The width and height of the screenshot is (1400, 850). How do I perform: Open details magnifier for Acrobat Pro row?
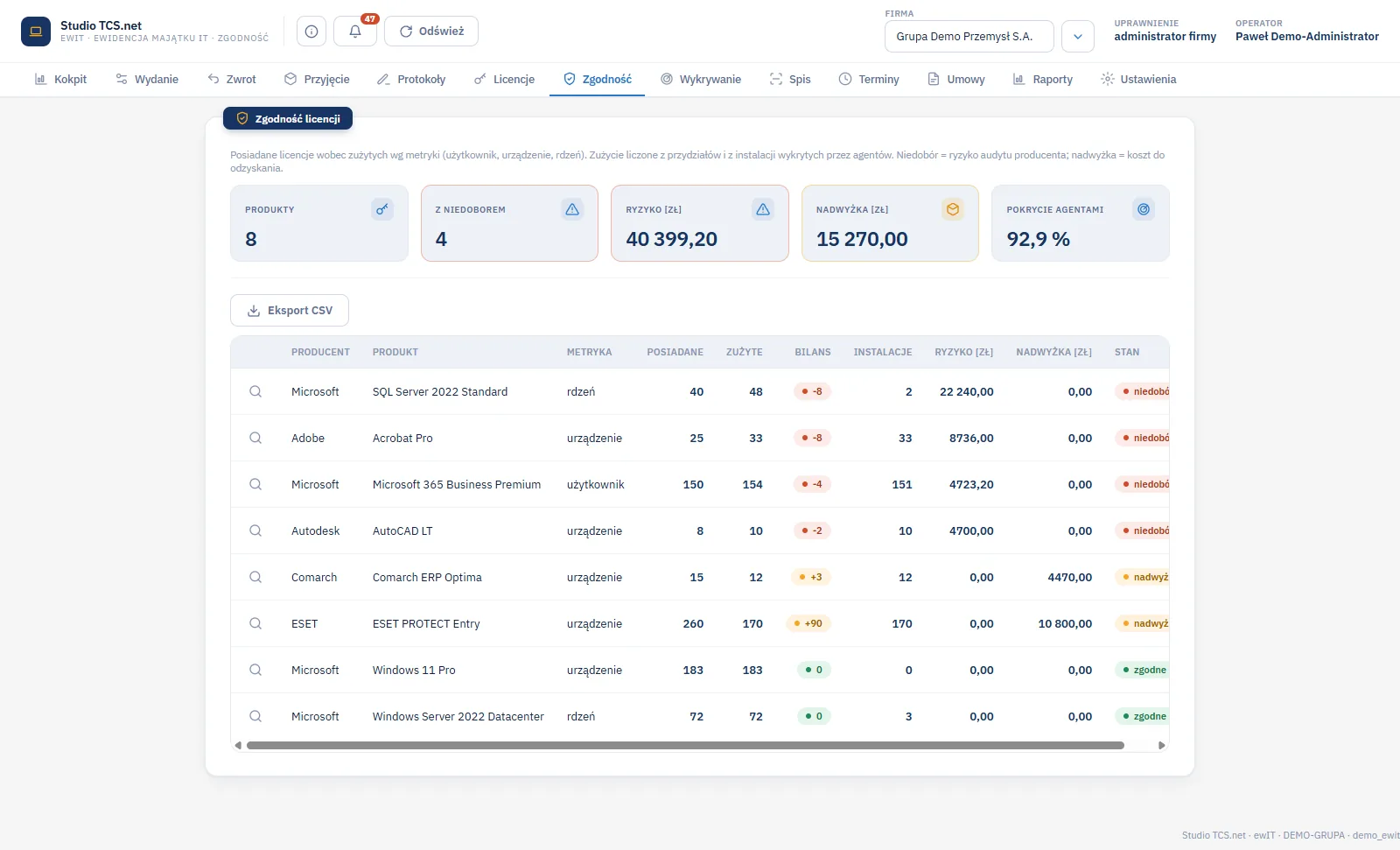pos(255,438)
